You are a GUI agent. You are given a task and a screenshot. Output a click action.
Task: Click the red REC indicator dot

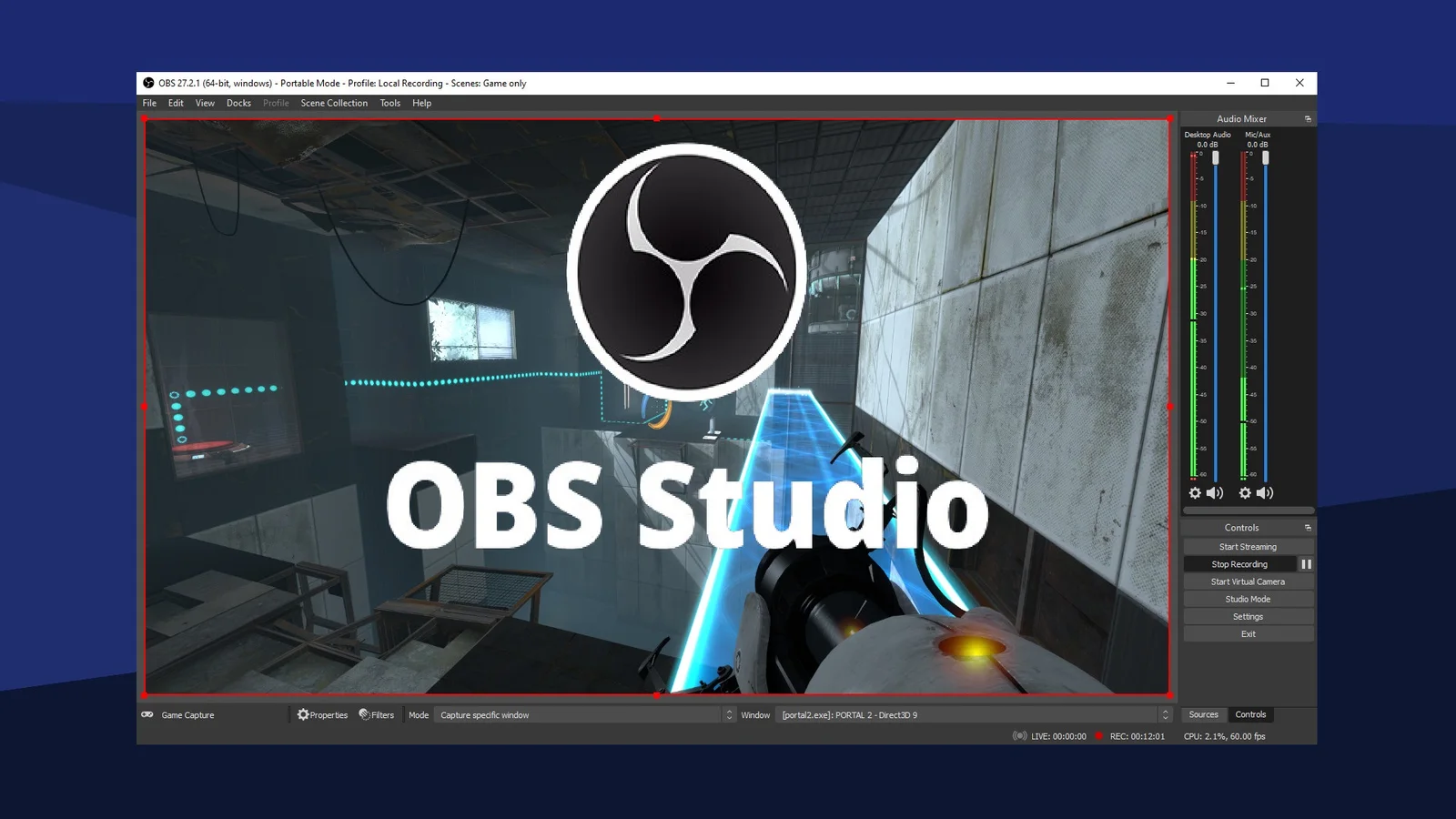1099,736
